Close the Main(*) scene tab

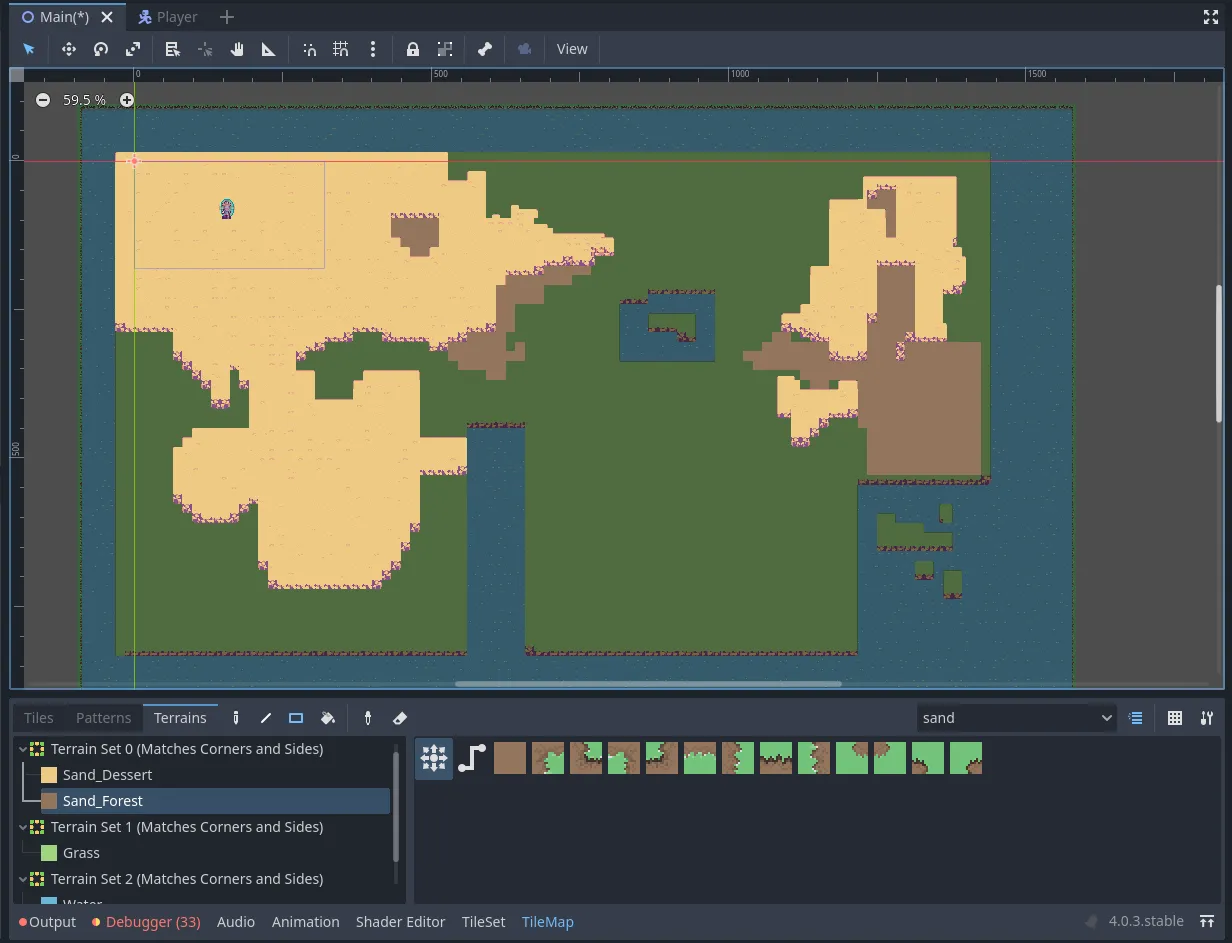coord(107,17)
